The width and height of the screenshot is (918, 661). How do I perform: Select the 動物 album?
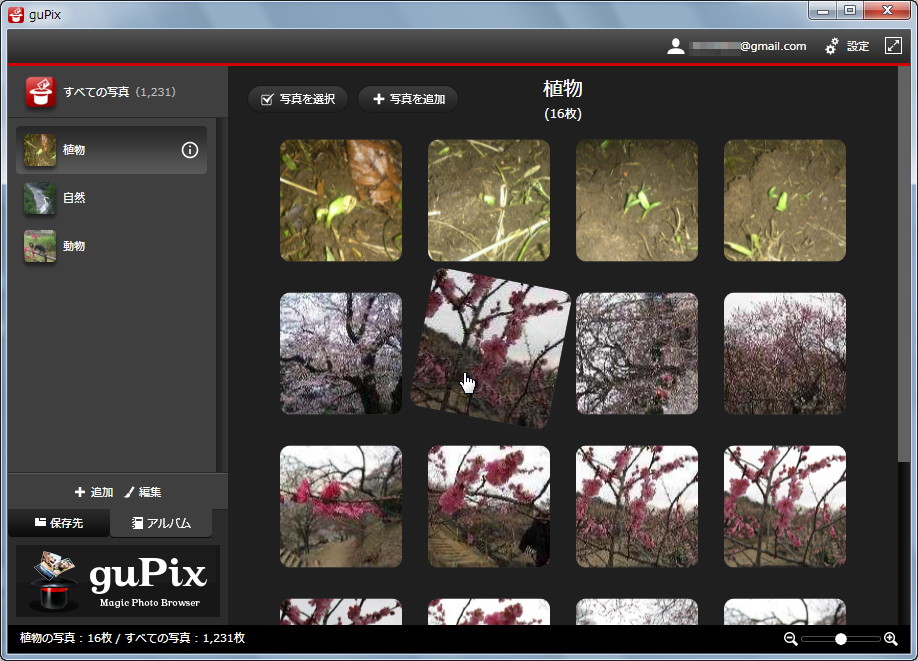tap(111, 246)
